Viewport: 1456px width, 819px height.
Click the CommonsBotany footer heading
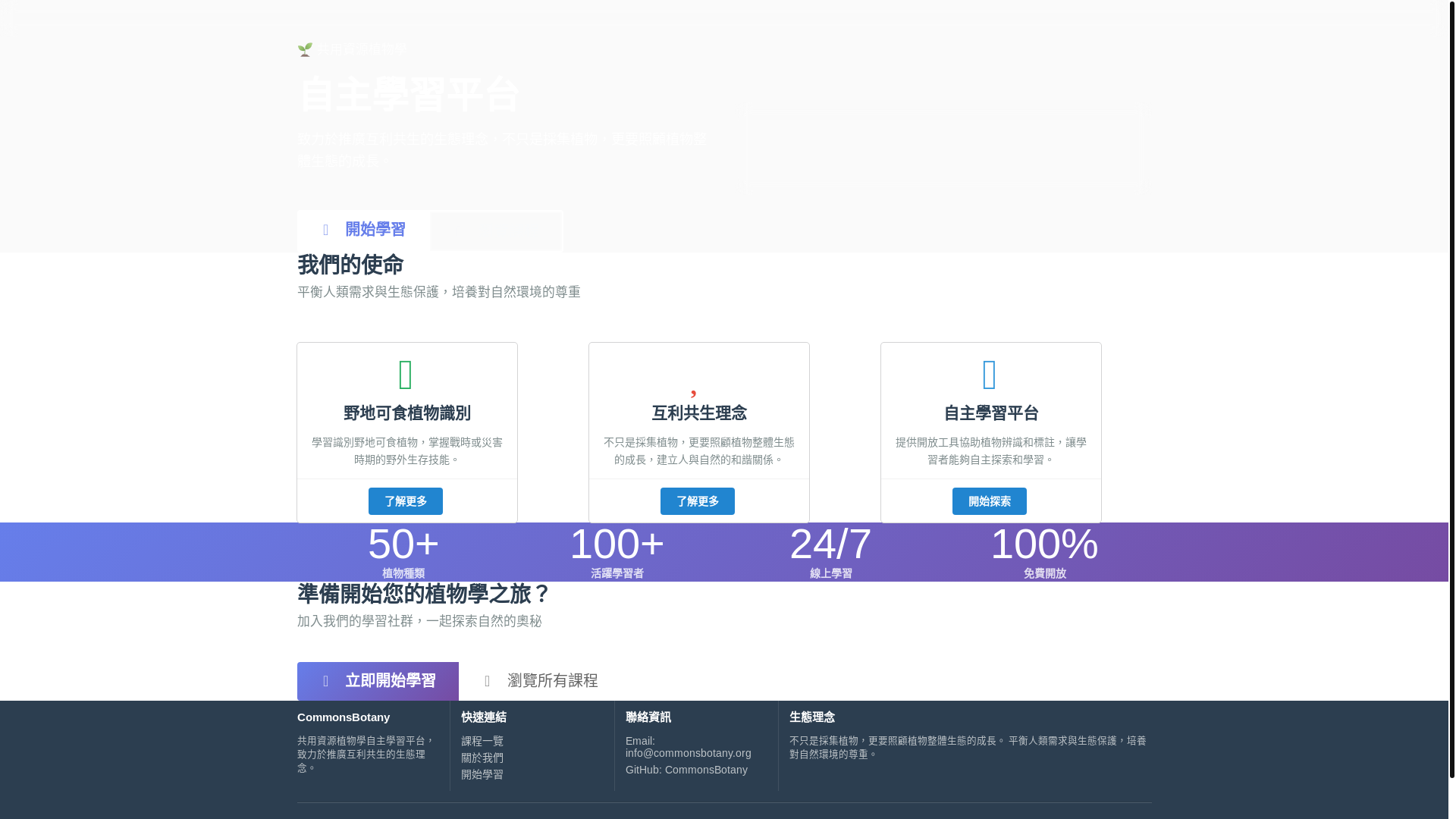(344, 717)
